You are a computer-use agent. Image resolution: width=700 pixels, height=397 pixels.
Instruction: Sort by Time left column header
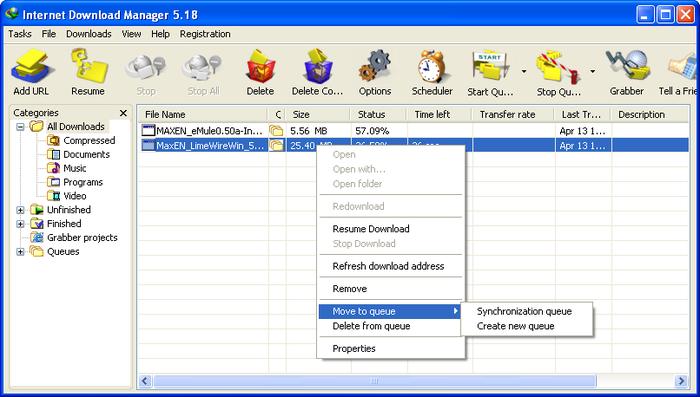[x=439, y=114]
